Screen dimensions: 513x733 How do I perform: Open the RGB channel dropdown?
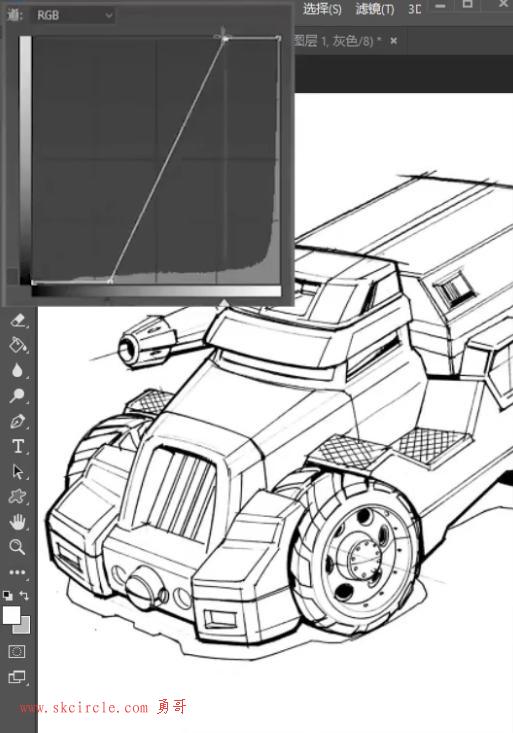coord(73,15)
